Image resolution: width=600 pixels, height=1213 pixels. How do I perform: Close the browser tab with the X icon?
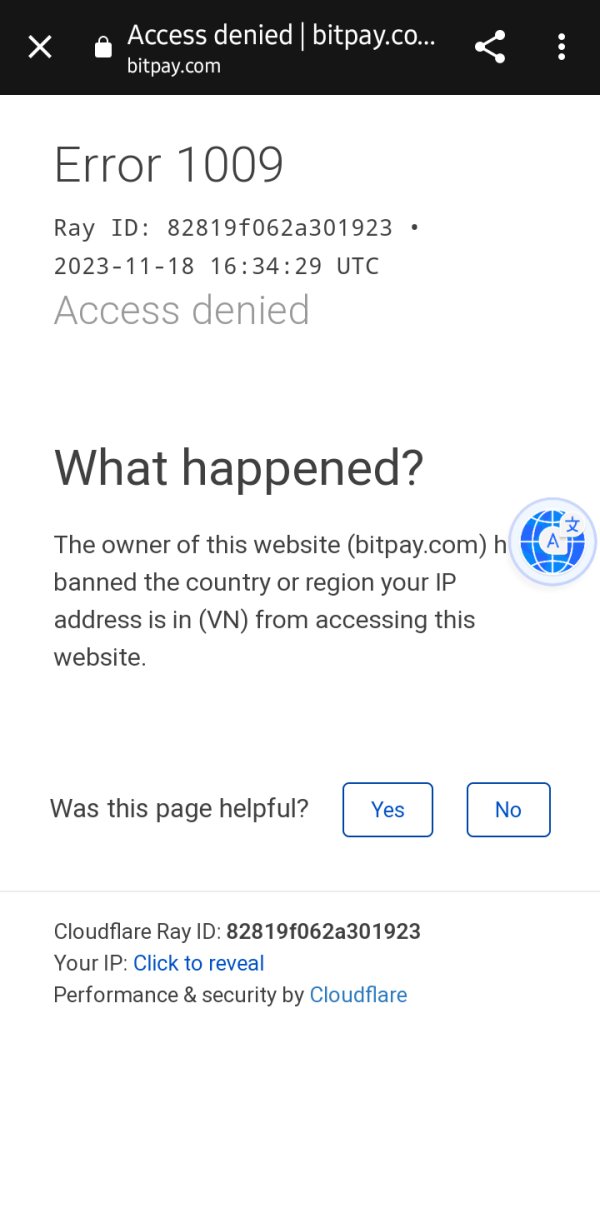point(40,47)
